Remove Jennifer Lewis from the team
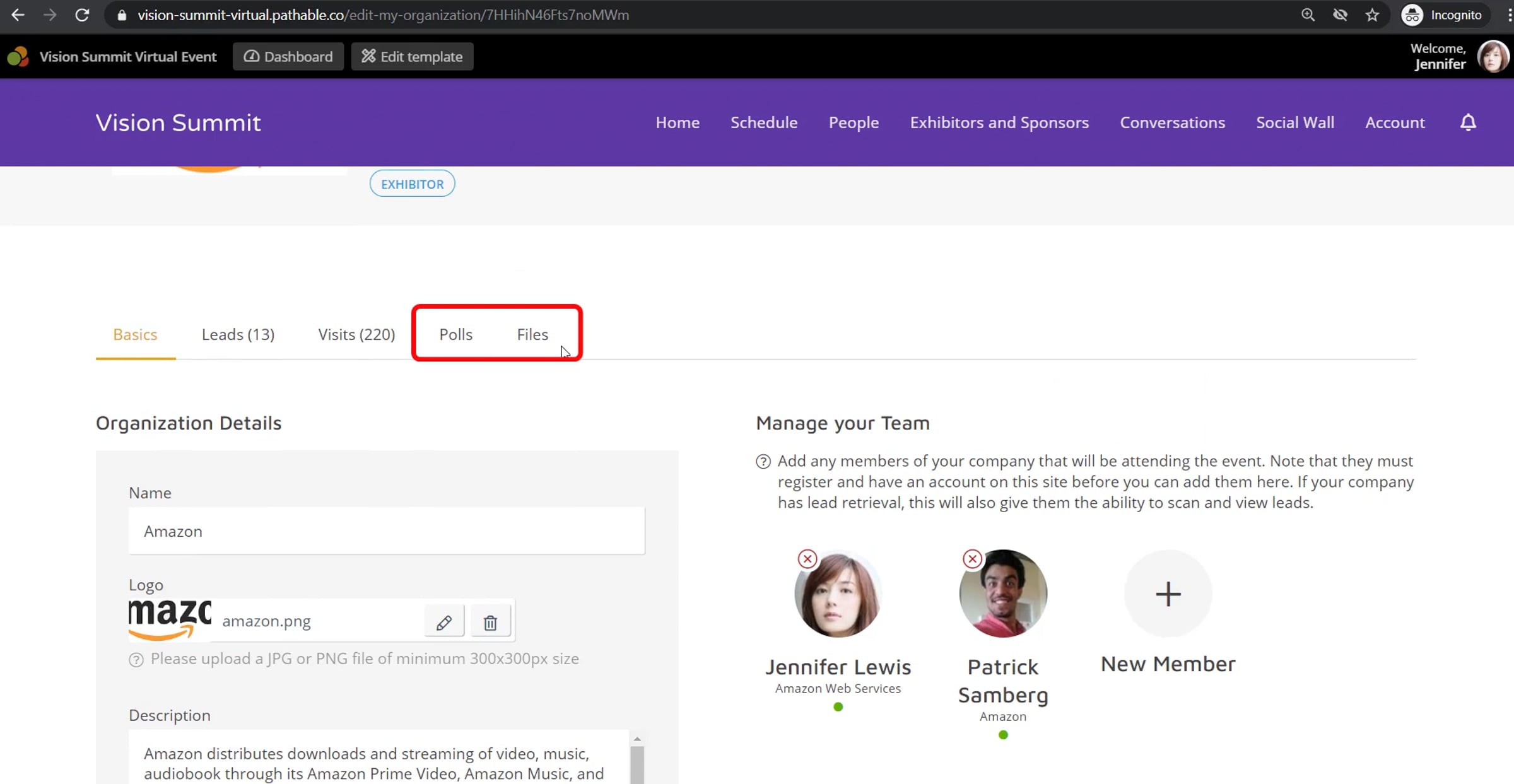 pos(807,559)
